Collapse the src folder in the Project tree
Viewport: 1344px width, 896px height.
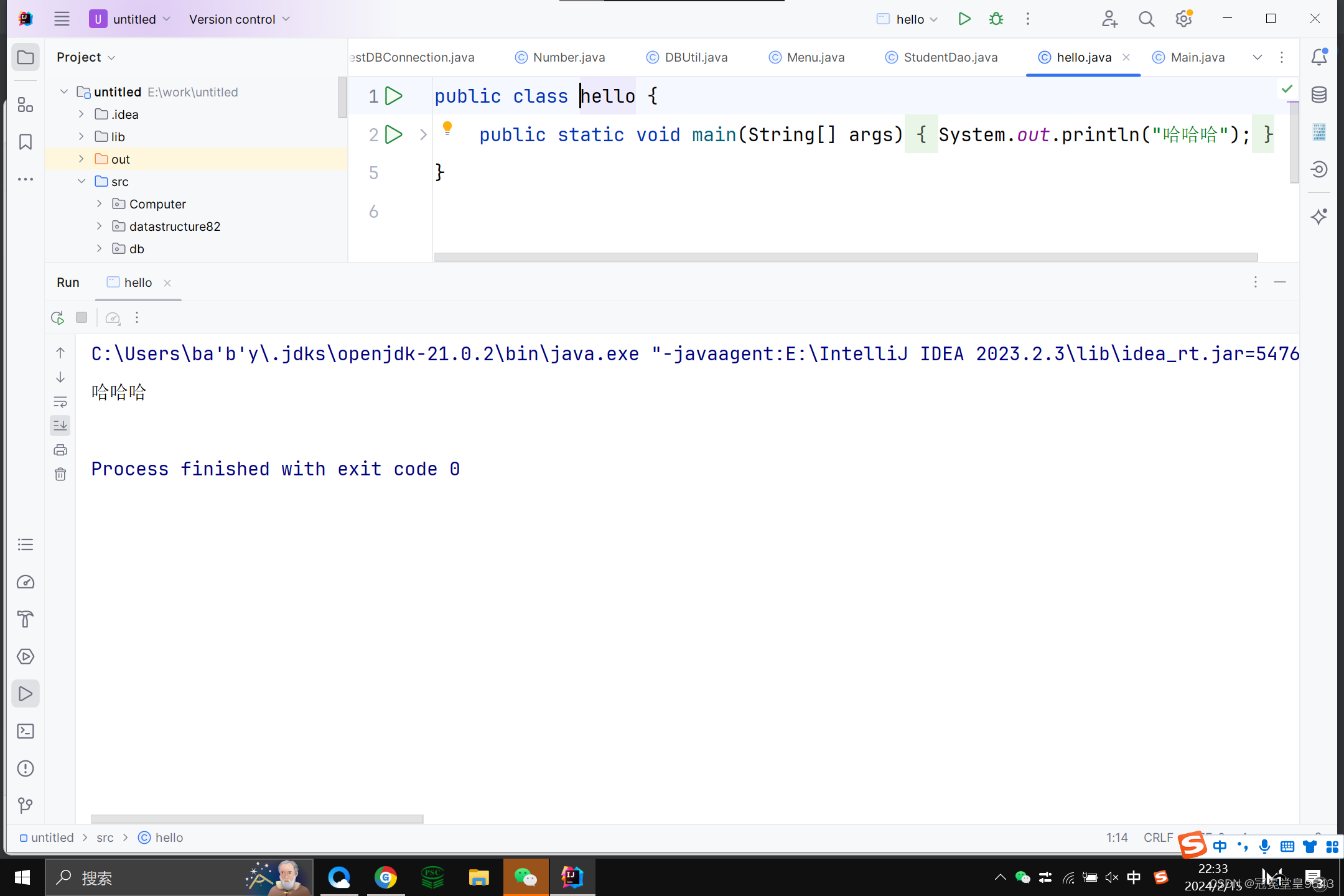pos(82,182)
